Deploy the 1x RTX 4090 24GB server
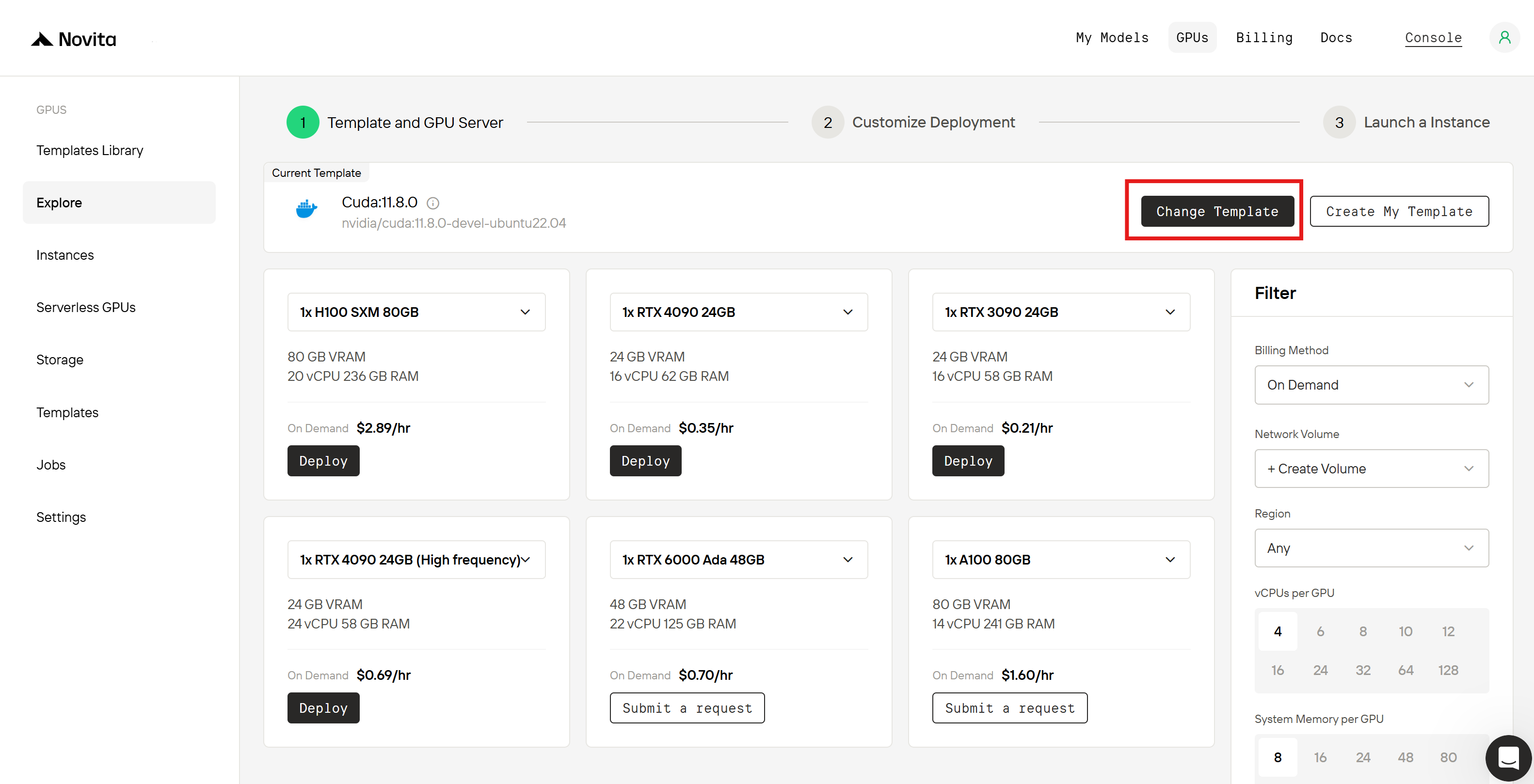1534x784 pixels. [645, 461]
